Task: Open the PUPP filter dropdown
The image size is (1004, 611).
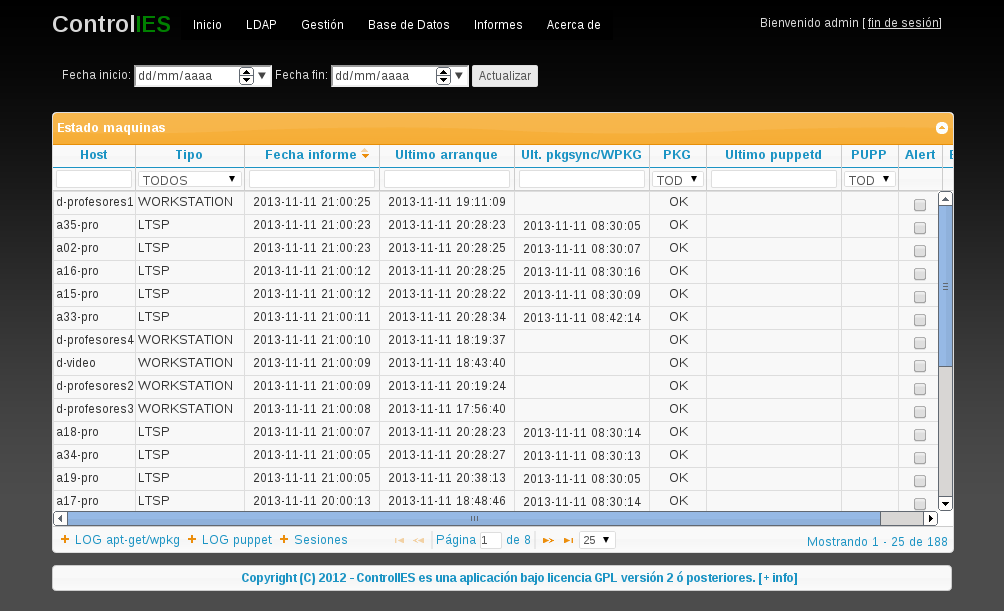Action: point(870,179)
